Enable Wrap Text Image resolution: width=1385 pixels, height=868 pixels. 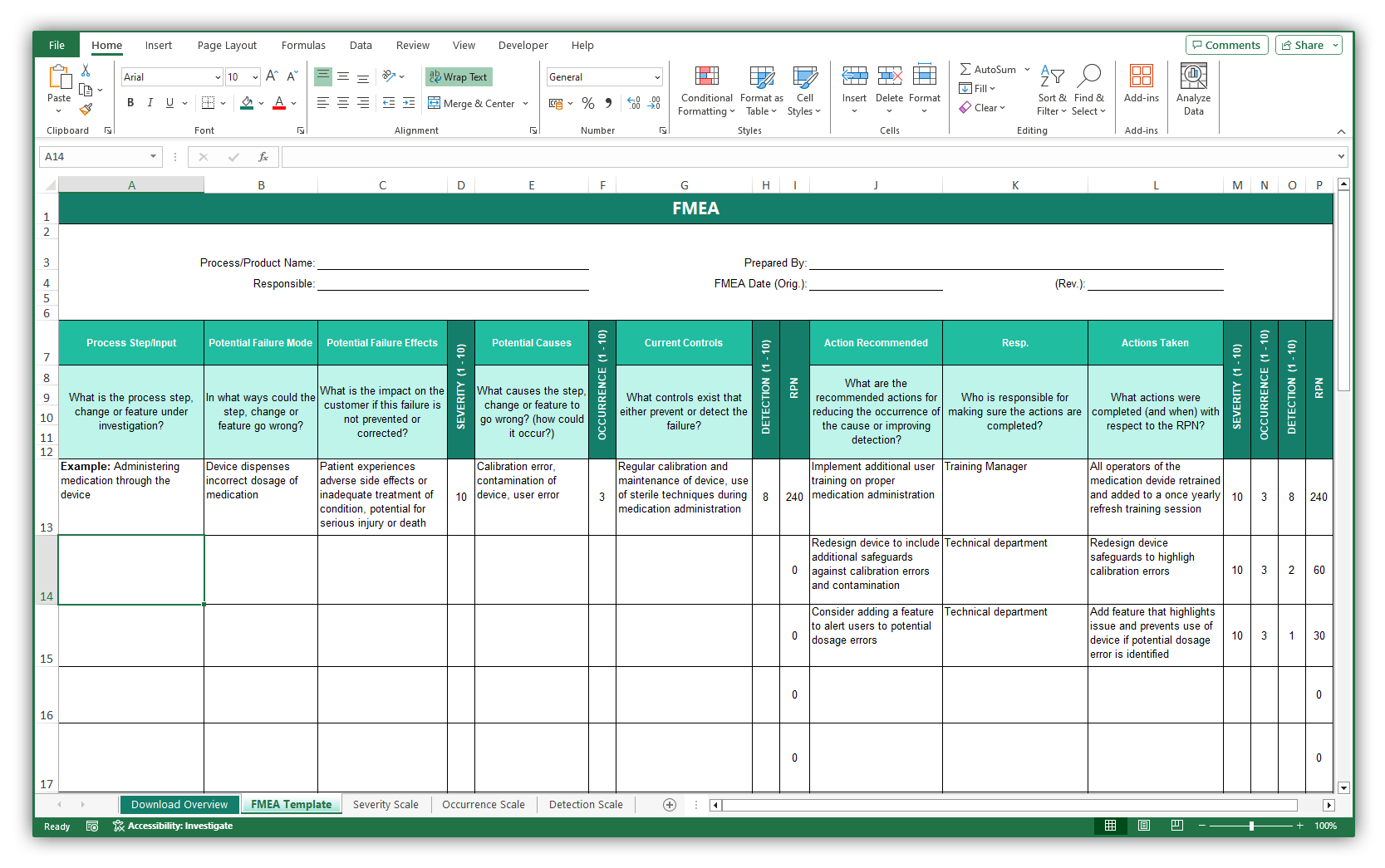coord(458,76)
